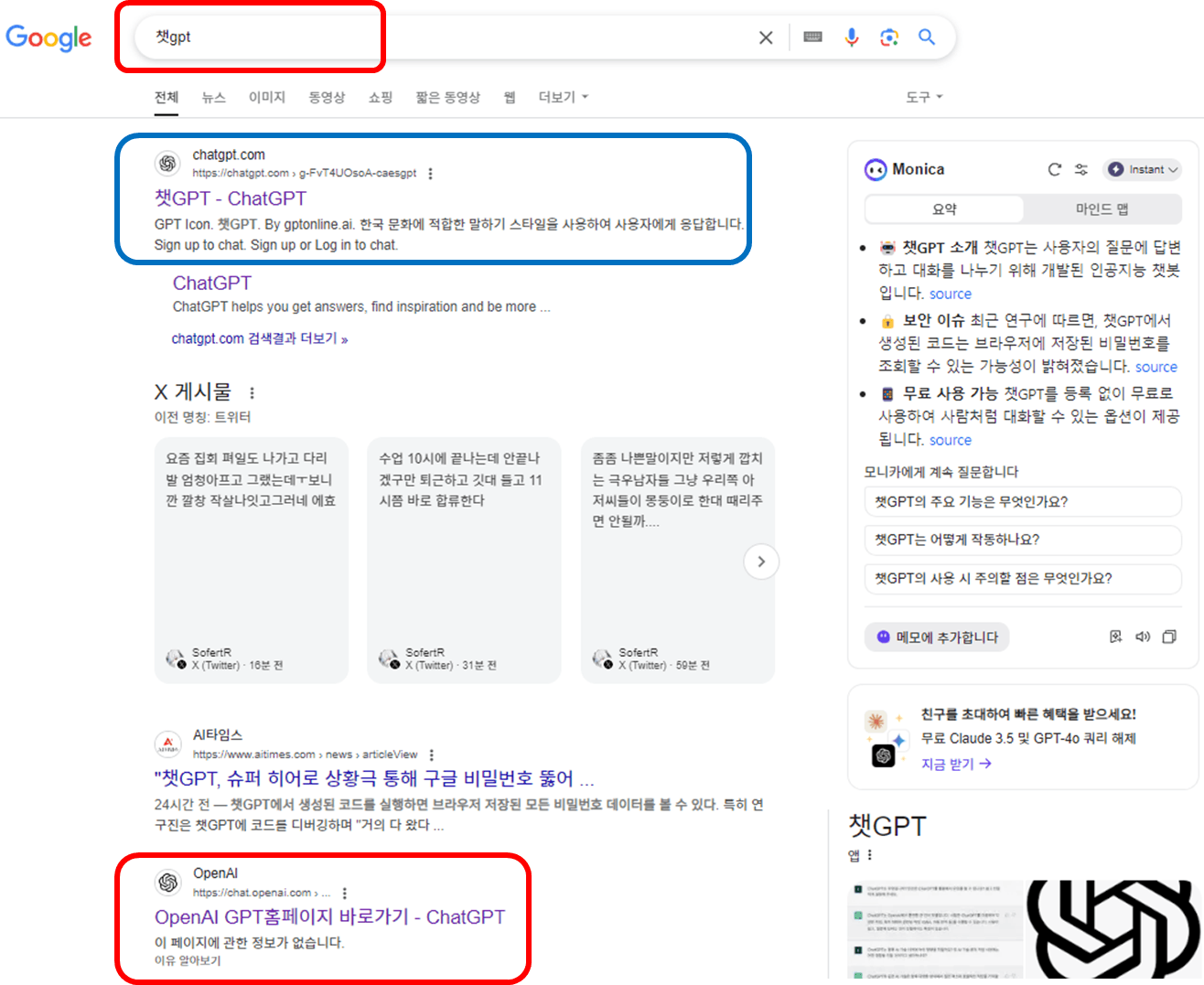
Task: Open the 도구 tools dropdown
Action: click(x=924, y=97)
